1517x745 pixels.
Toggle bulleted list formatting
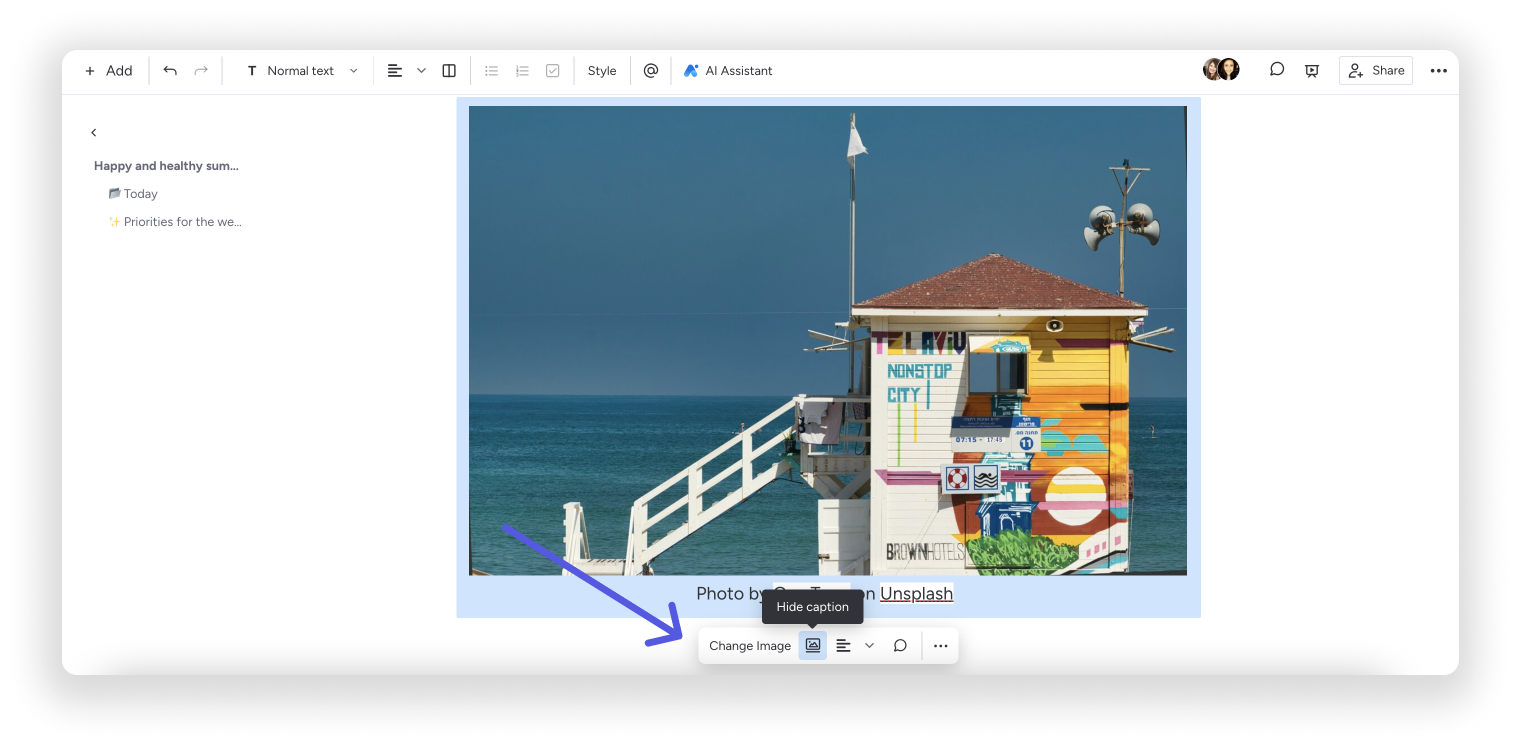(x=491, y=71)
